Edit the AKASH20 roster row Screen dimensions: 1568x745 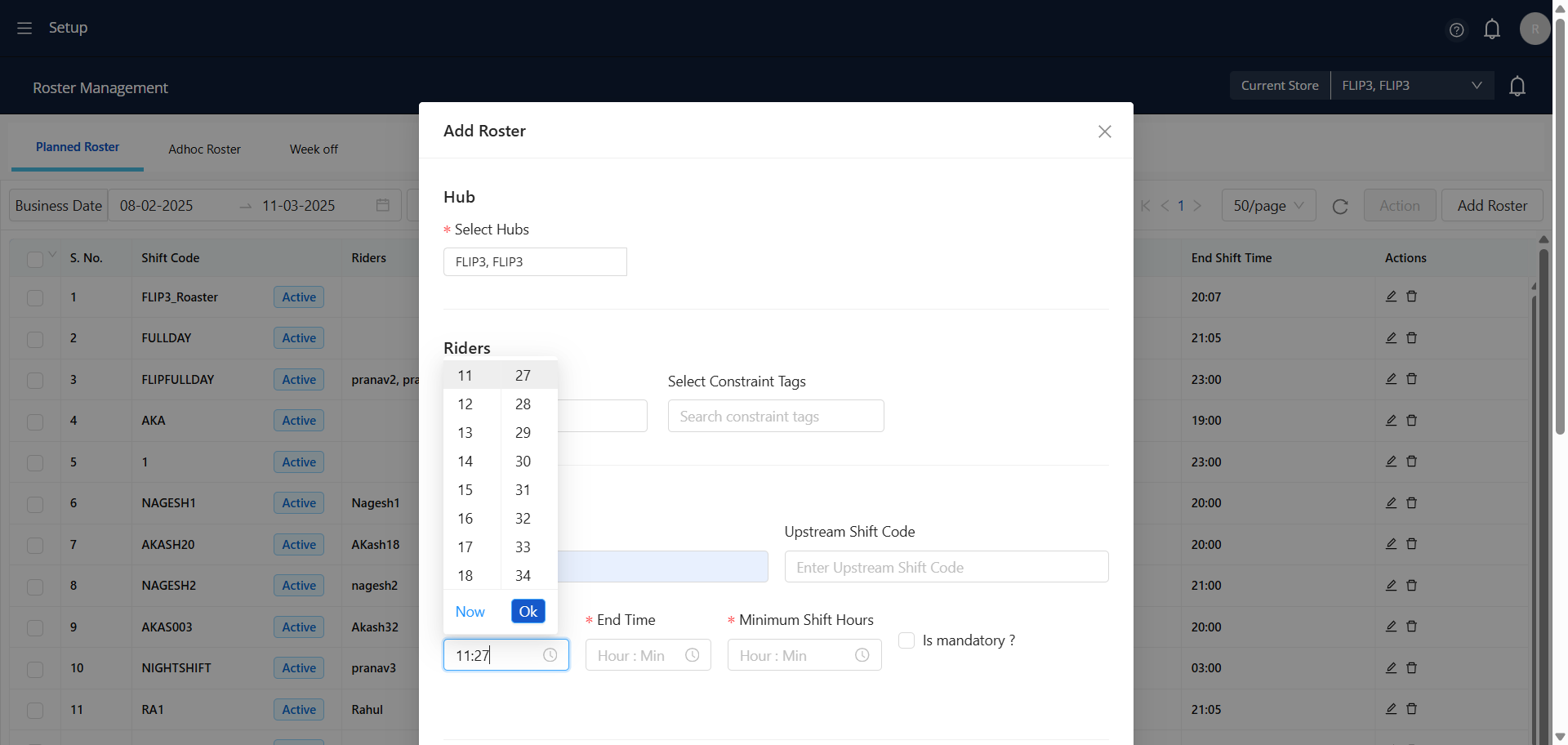click(1391, 544)
